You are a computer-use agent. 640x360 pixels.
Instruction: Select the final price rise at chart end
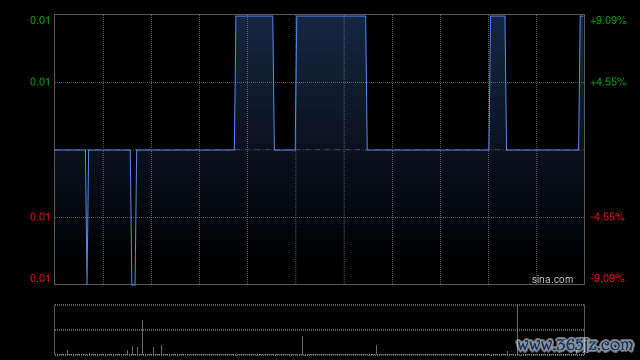[581, 83]
